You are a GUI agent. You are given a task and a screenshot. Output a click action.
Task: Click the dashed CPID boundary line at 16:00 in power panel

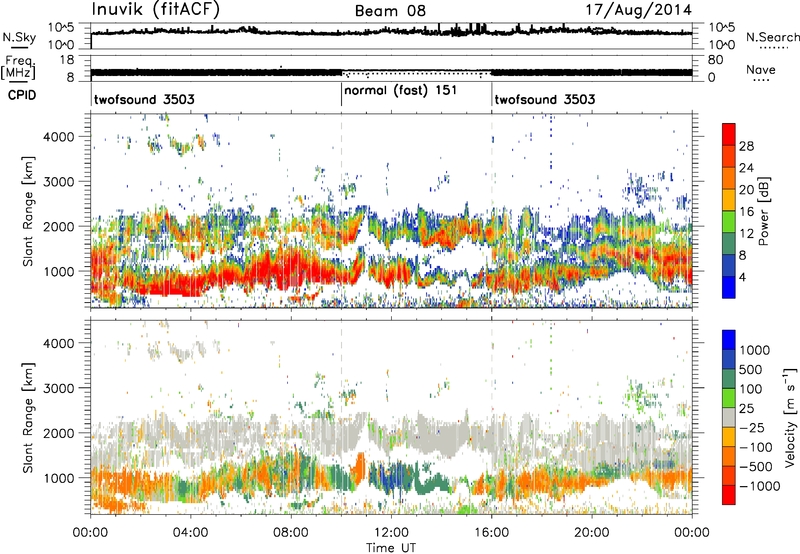[492, 209]
